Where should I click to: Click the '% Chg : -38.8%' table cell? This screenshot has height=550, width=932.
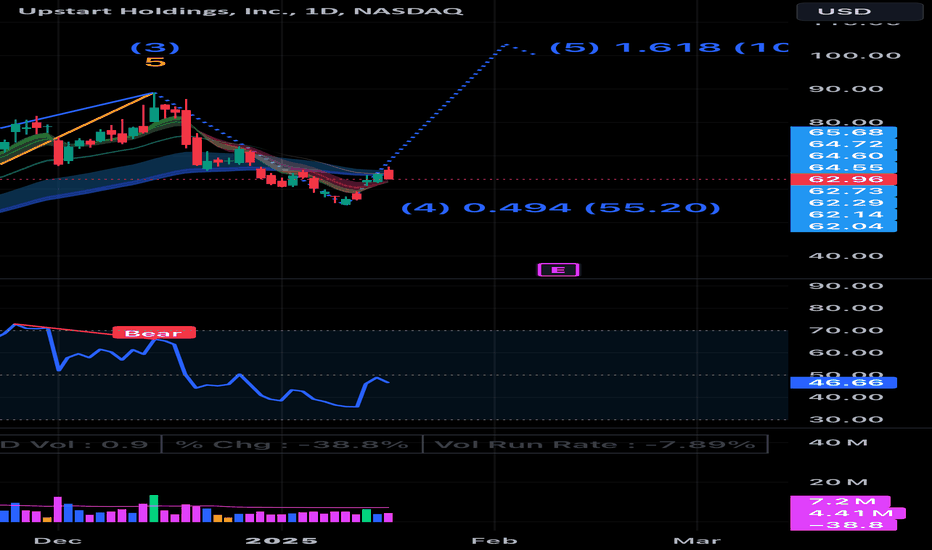coord(292,444)
